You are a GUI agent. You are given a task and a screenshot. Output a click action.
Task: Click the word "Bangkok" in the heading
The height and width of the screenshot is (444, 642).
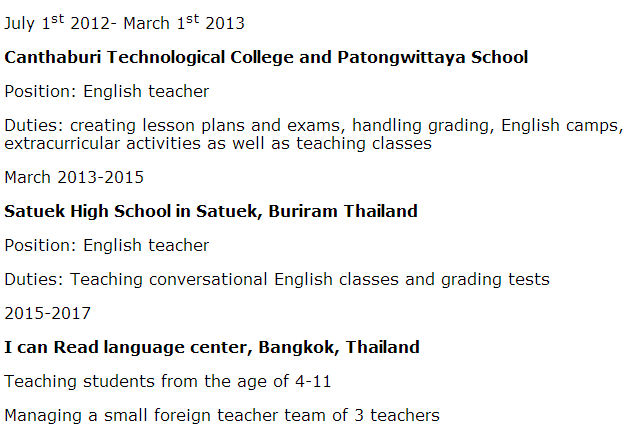(x=292, y=347)
